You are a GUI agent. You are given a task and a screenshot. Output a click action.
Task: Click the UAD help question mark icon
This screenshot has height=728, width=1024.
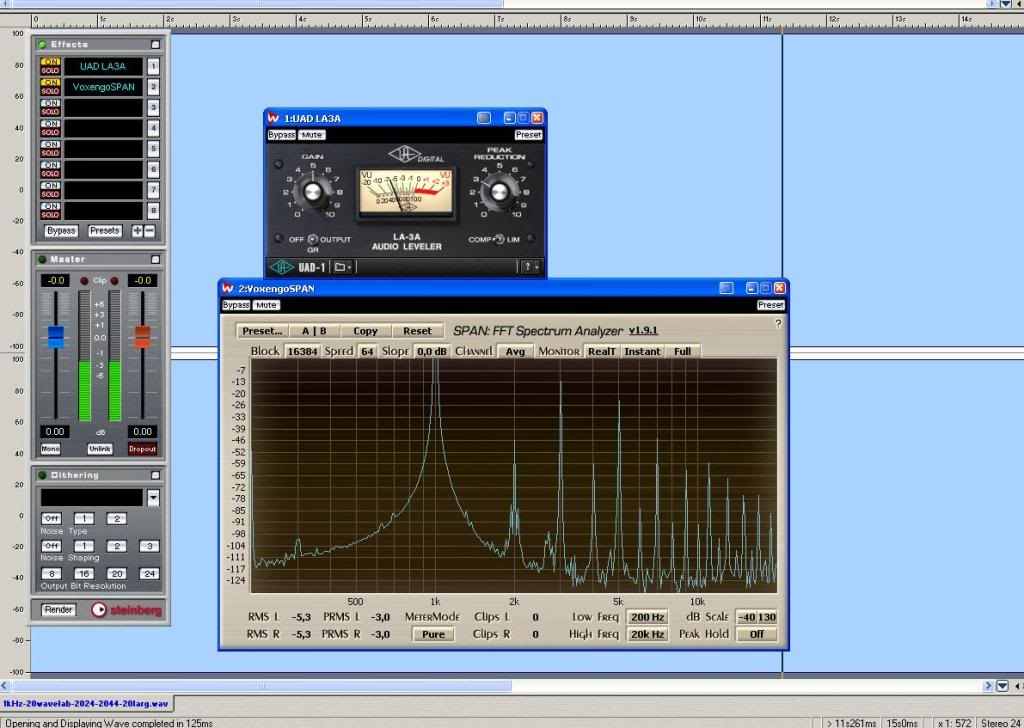[529, 267]
